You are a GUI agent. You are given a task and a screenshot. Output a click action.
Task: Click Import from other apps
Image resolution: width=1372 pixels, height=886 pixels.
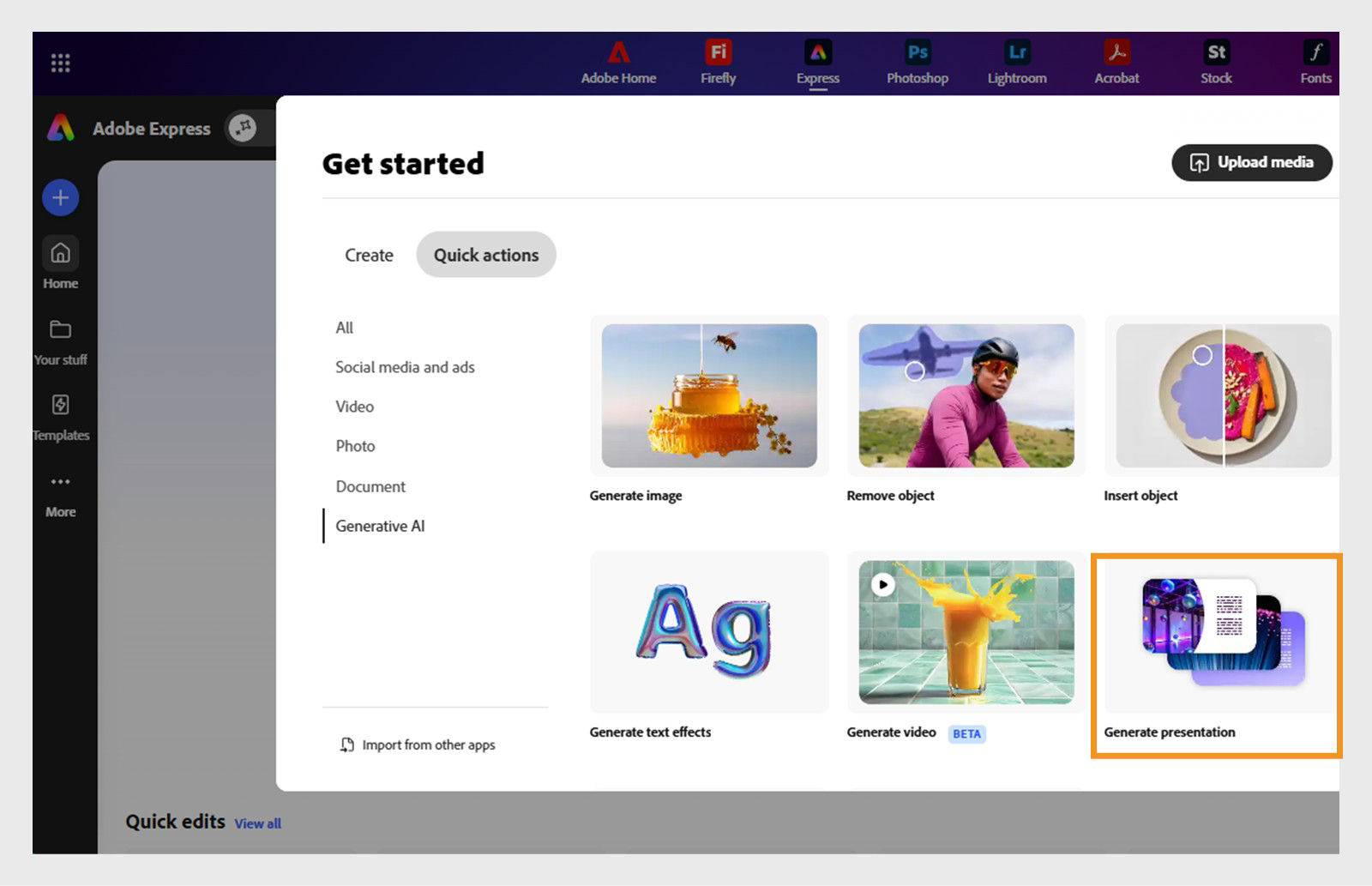(428, 744)
